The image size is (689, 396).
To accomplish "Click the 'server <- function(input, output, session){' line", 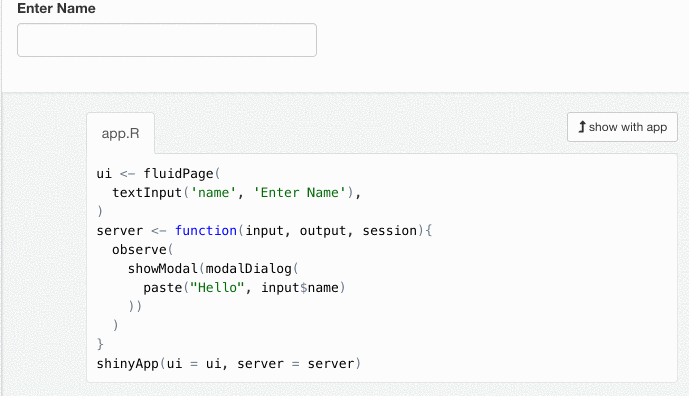I will (265, 231).
